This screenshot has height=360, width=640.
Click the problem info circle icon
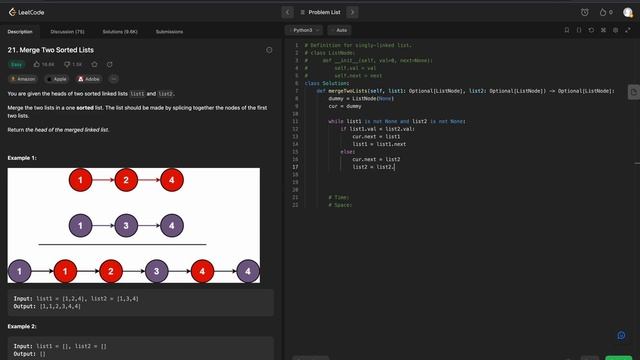coord(269,50)
